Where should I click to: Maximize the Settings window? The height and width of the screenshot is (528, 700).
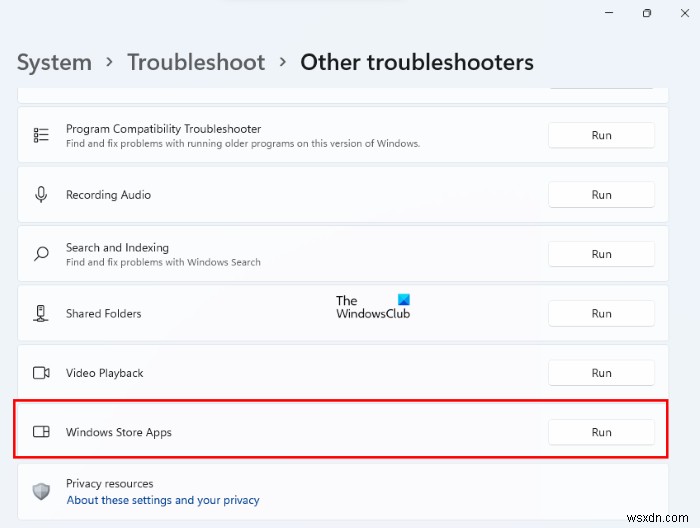click(x=647, y=13)
